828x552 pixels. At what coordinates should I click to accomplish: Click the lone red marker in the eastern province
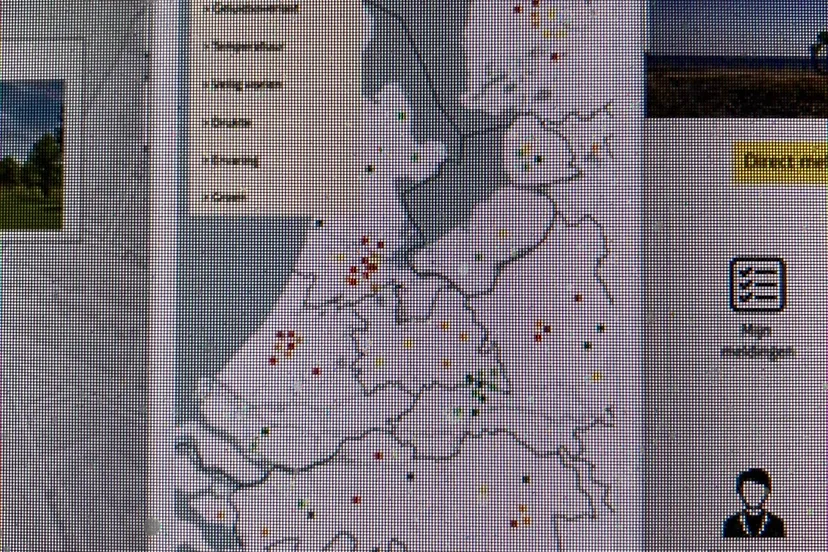coord(577,297)
